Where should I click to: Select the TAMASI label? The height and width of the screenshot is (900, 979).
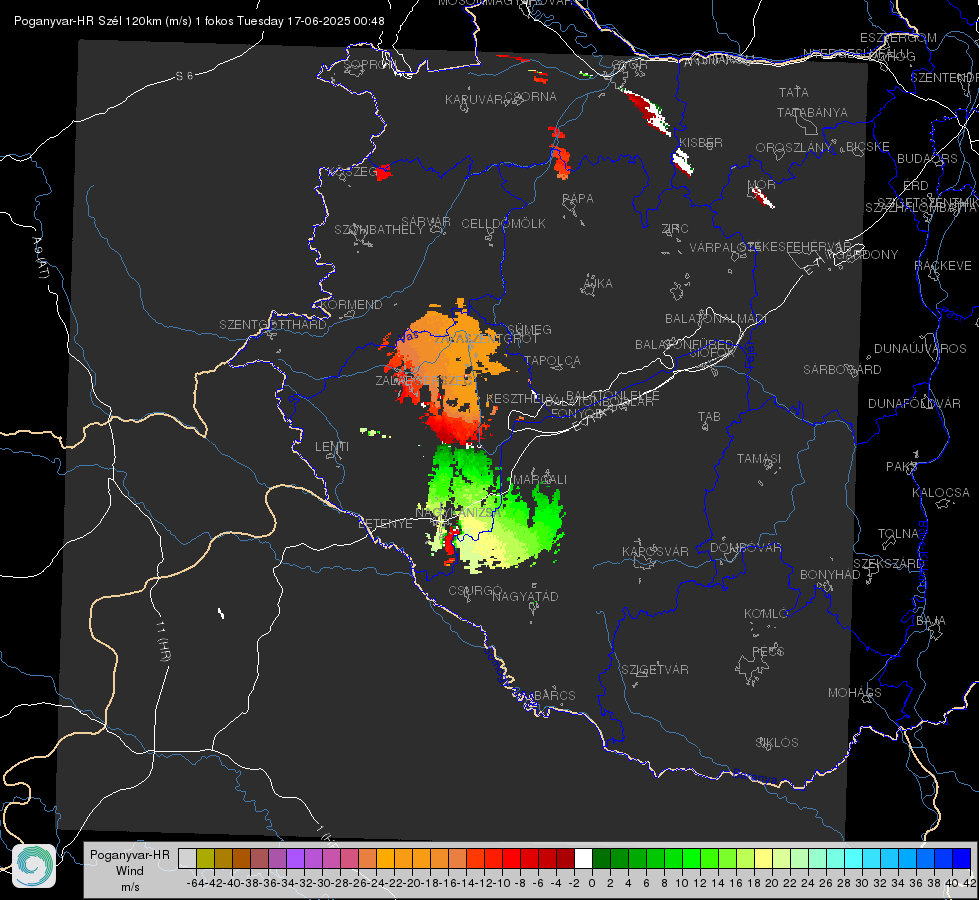(759, 458)
